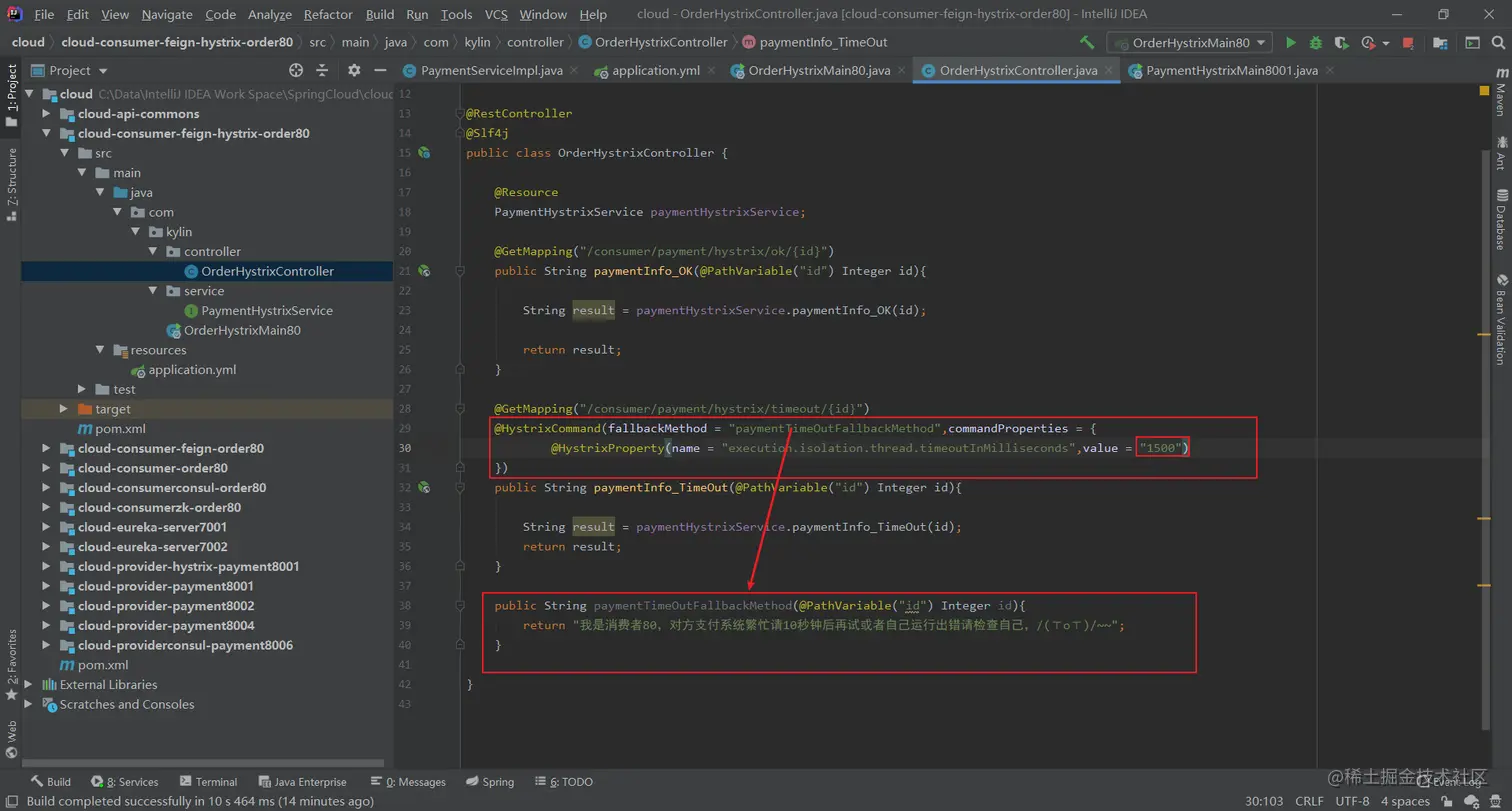Expand the cloud-api-commons module
Screen dimensions: 1512x811
point(46,114)
